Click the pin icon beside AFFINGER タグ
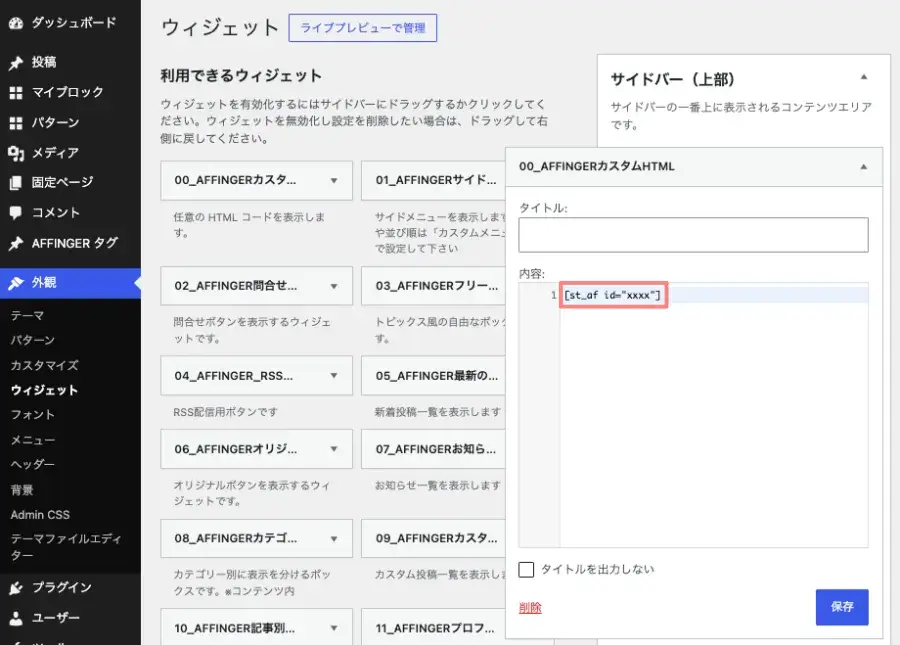The image size is (900, 645). (15, 244)
